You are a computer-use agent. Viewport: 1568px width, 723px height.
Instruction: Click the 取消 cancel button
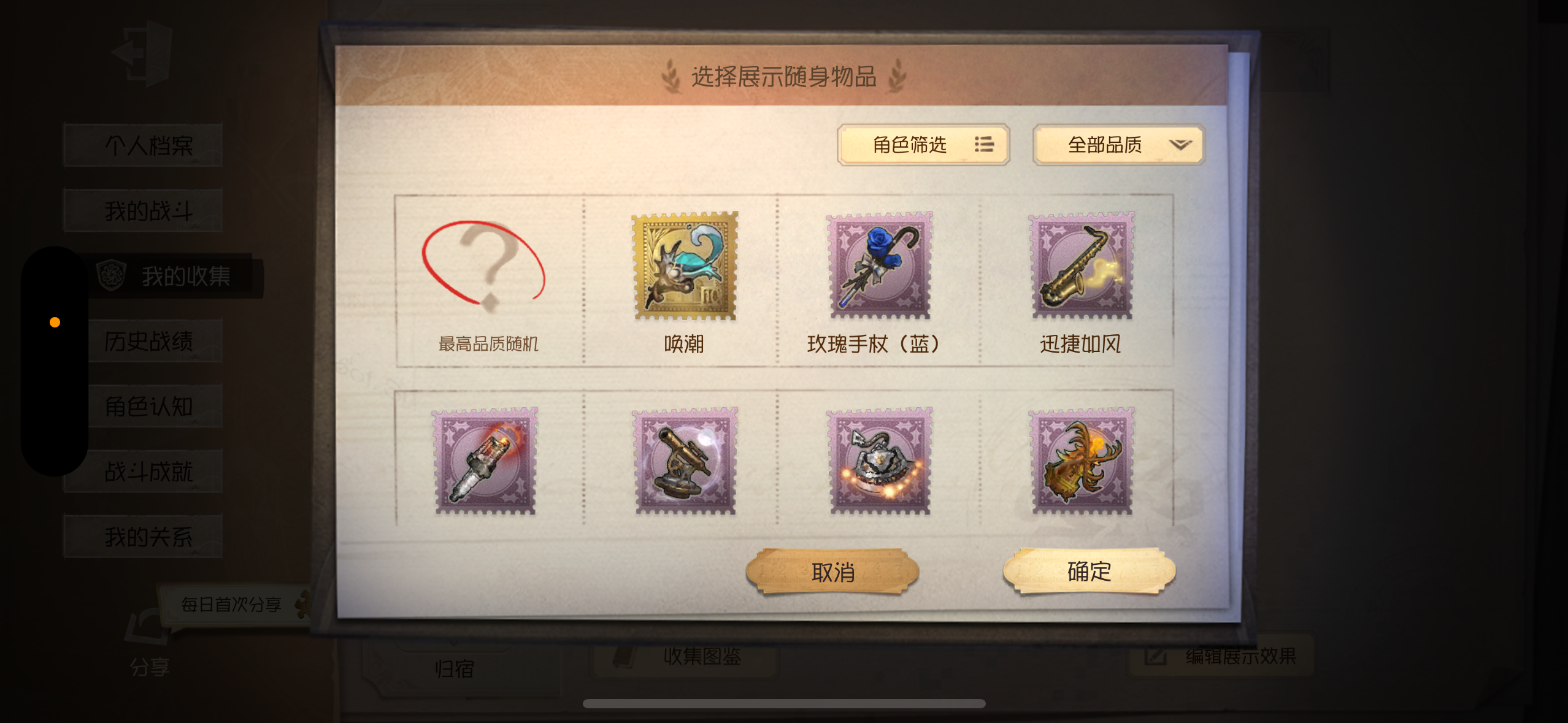(x=832, y=572)
